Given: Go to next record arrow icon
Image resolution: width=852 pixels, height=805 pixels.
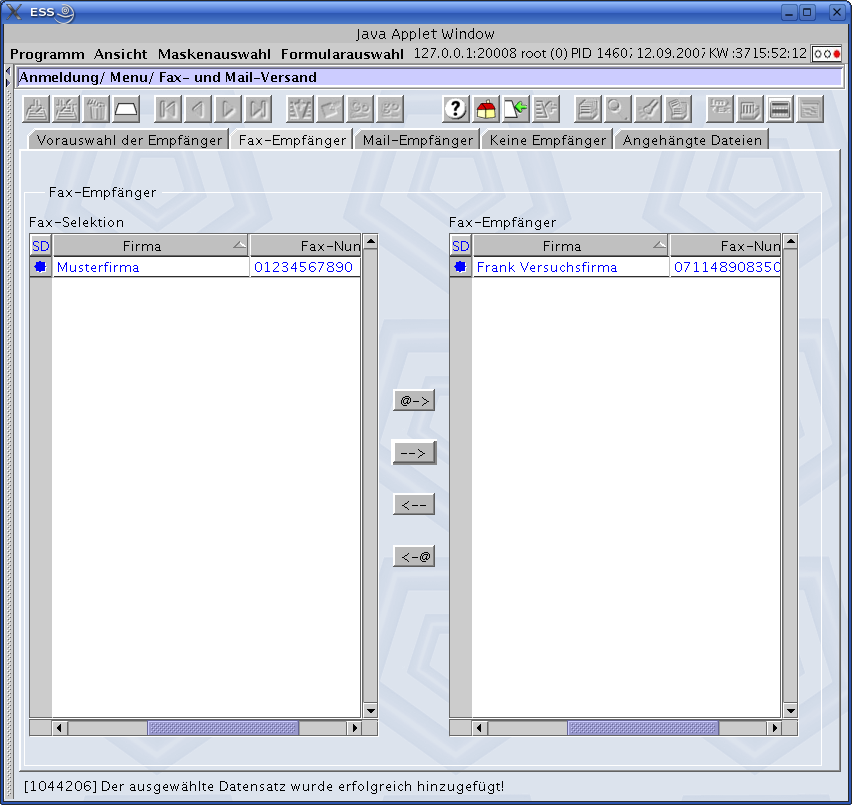Looking at the screenshot, I should coord(228,109).
